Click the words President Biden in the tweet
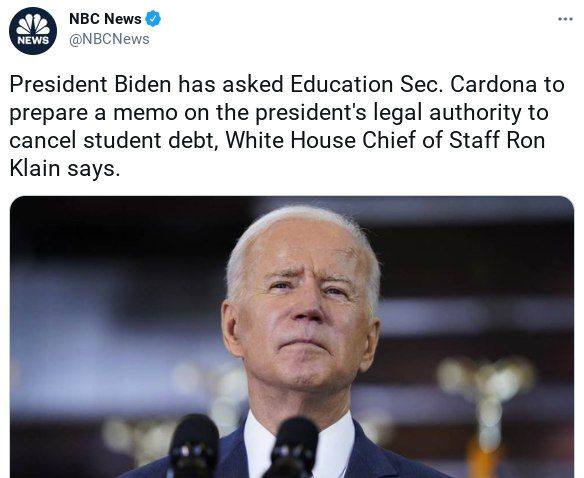 coord(91,84)
